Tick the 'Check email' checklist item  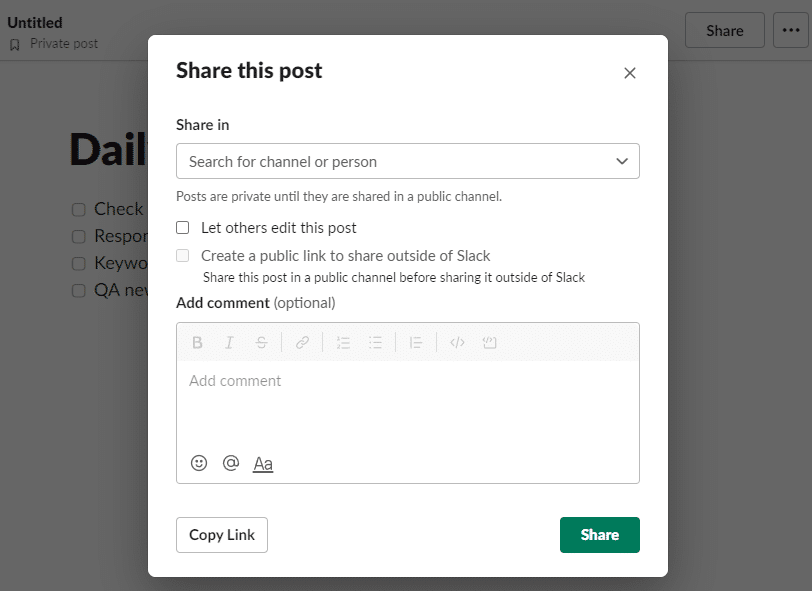pos(78,209)
